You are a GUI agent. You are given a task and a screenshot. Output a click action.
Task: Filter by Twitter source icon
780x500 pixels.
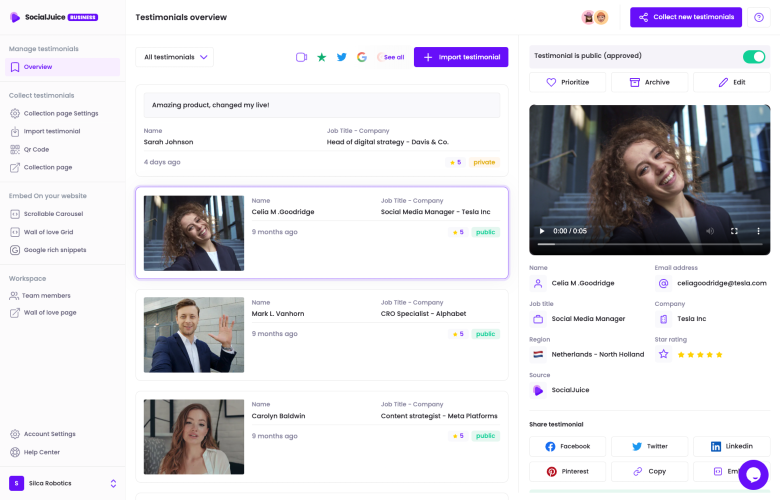click(342, 57)
